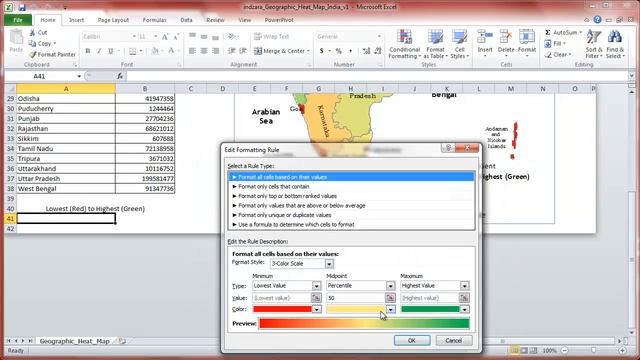Click the zoom slider in status bar
This screenshot has width=640, height=360.
point(593,350)
